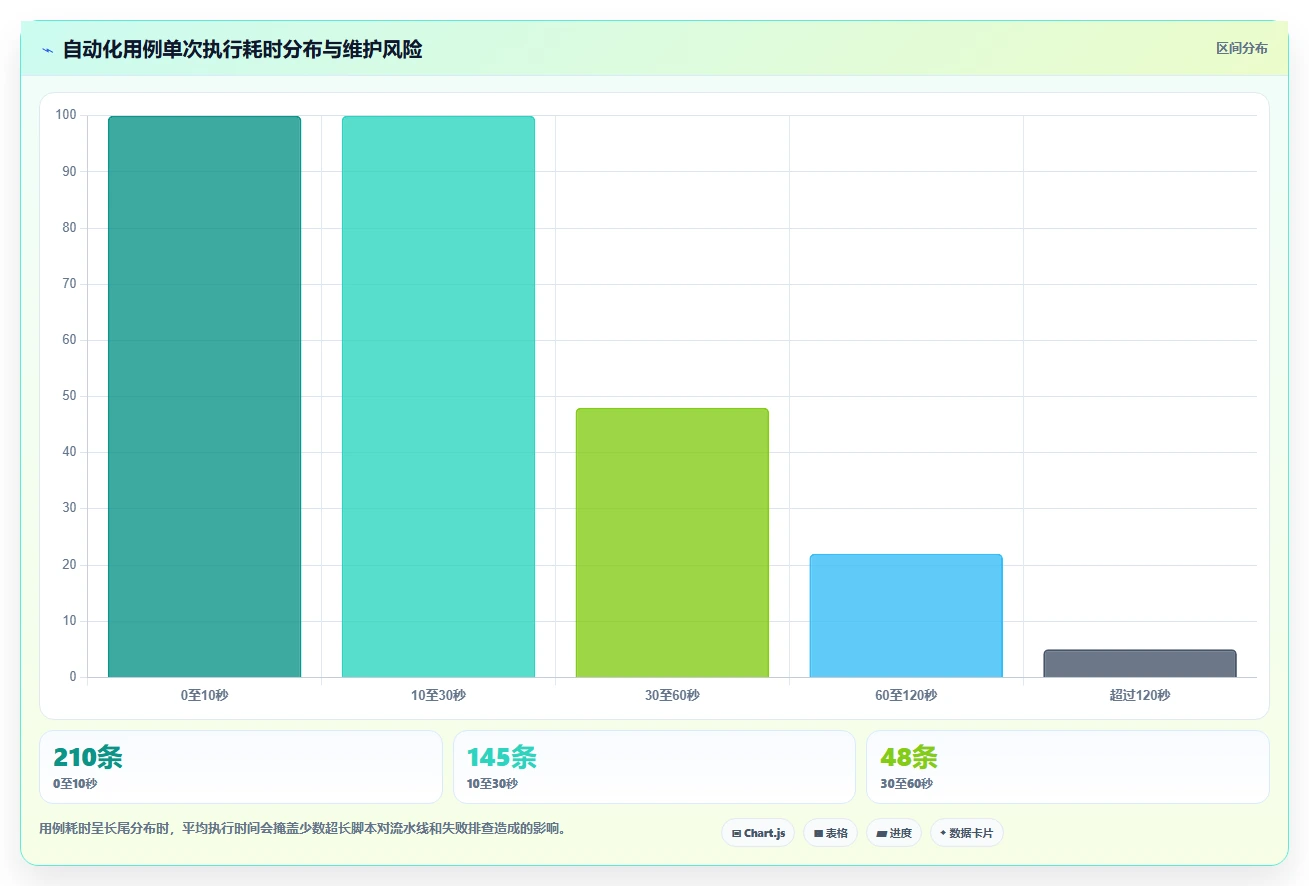Click the x-axis label 0至10秒
The image size is (1309, 886).
coord(204,695)
